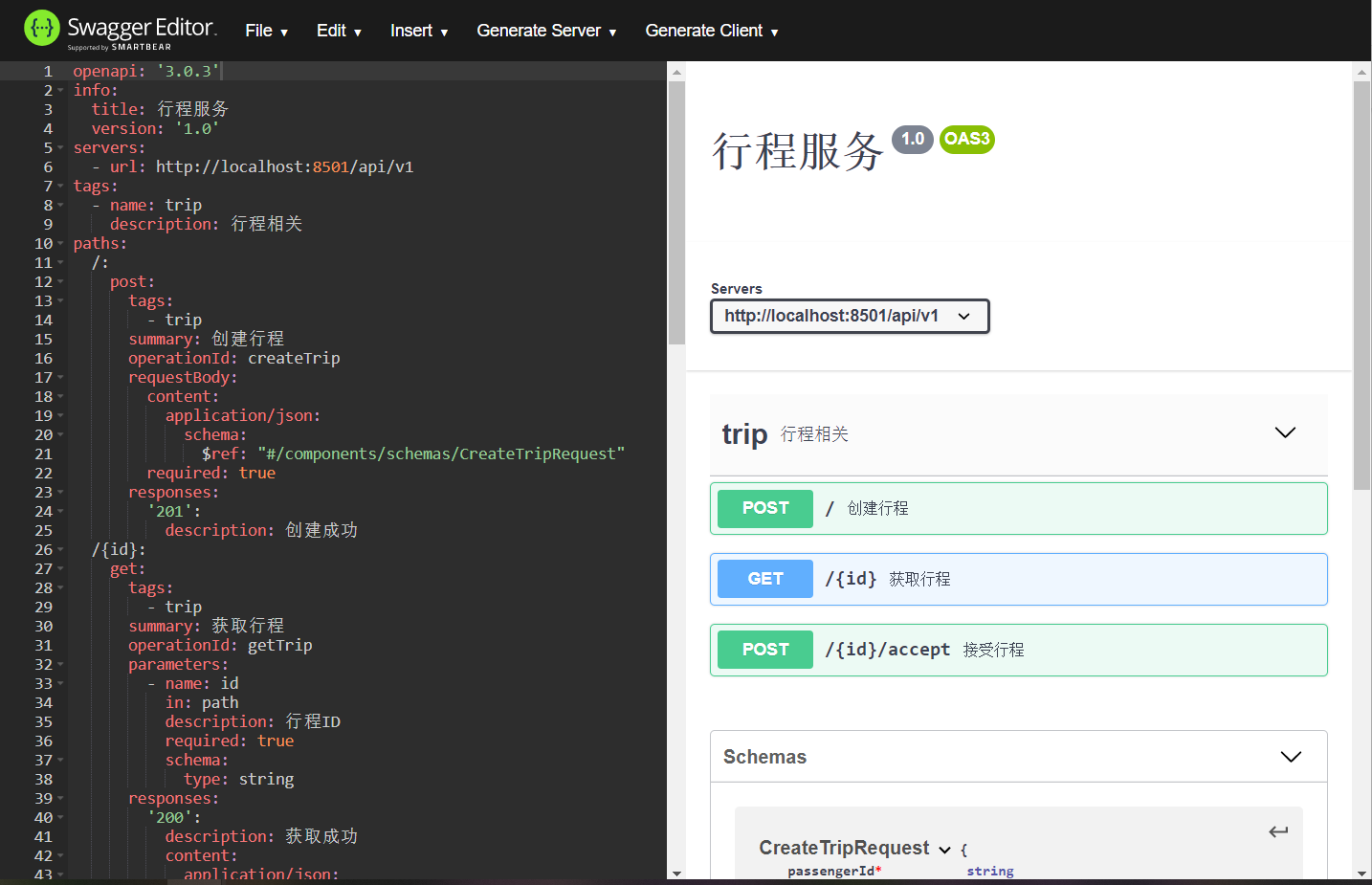Open the Servers URL dropdown
This screenshot has height=885, width=1372.
(850, 317)
